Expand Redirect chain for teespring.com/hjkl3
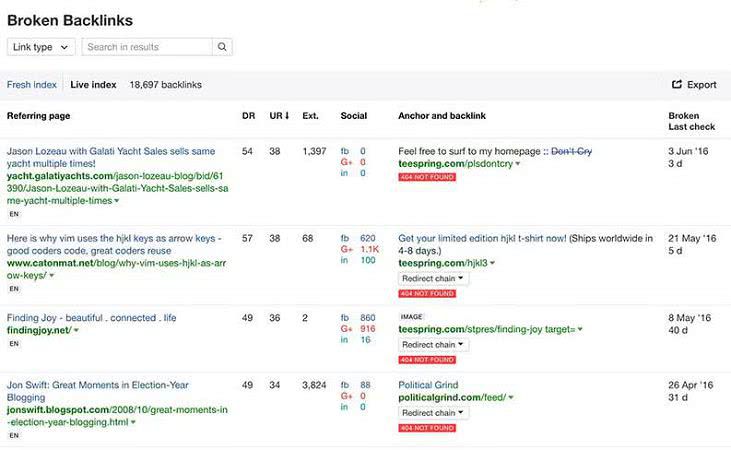731x450 pixels. [433, 278]
